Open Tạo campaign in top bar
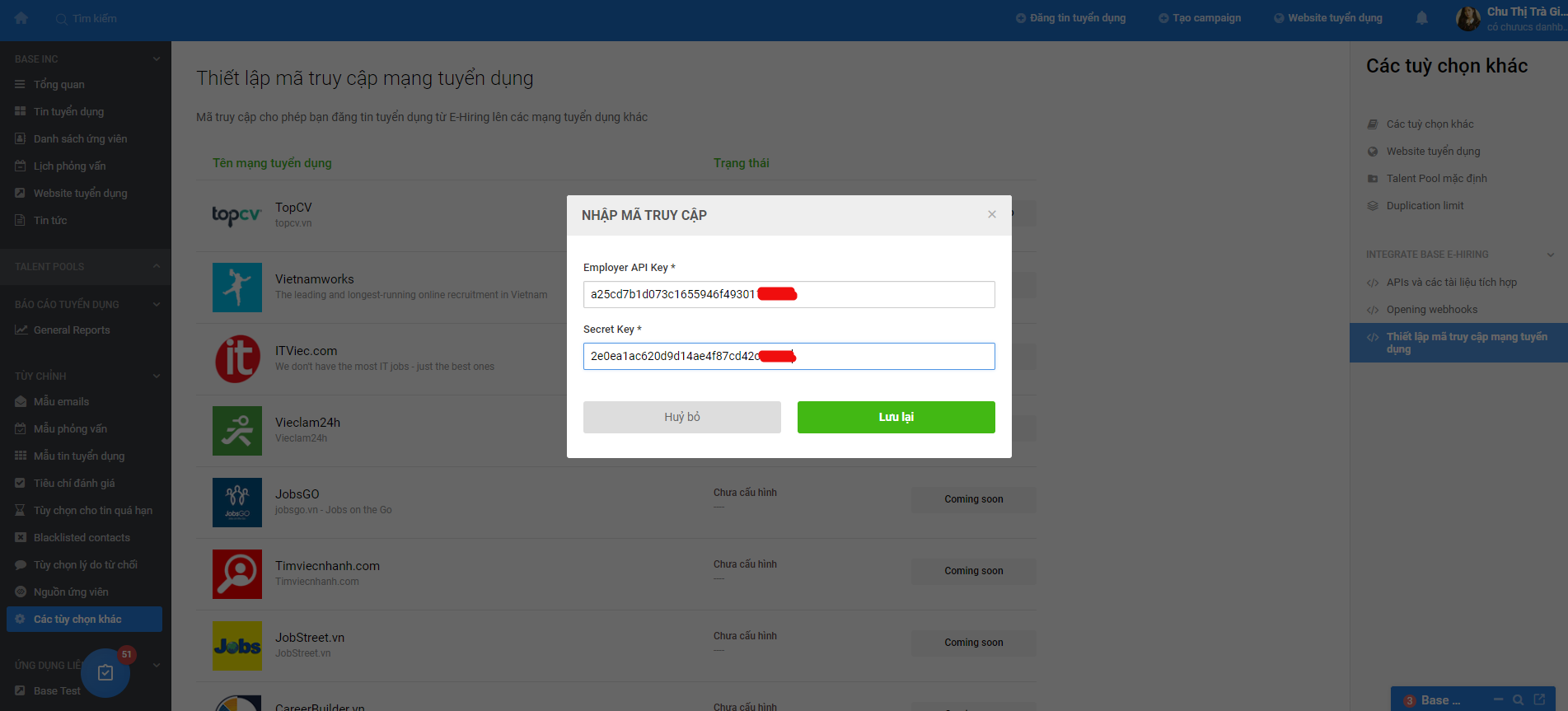This screenshot has width=1568, height=711. click(x=1200, y=18)
